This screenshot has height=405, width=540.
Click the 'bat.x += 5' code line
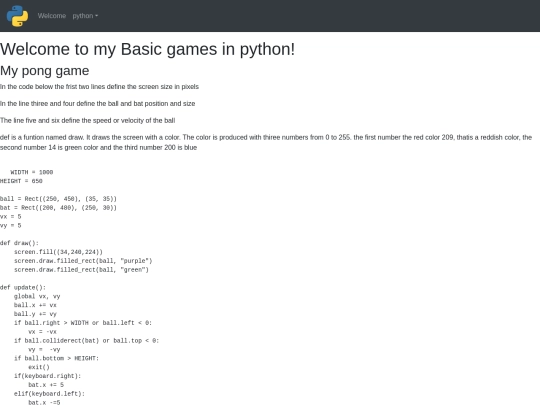pyautogui.click(x=46, y=385)
